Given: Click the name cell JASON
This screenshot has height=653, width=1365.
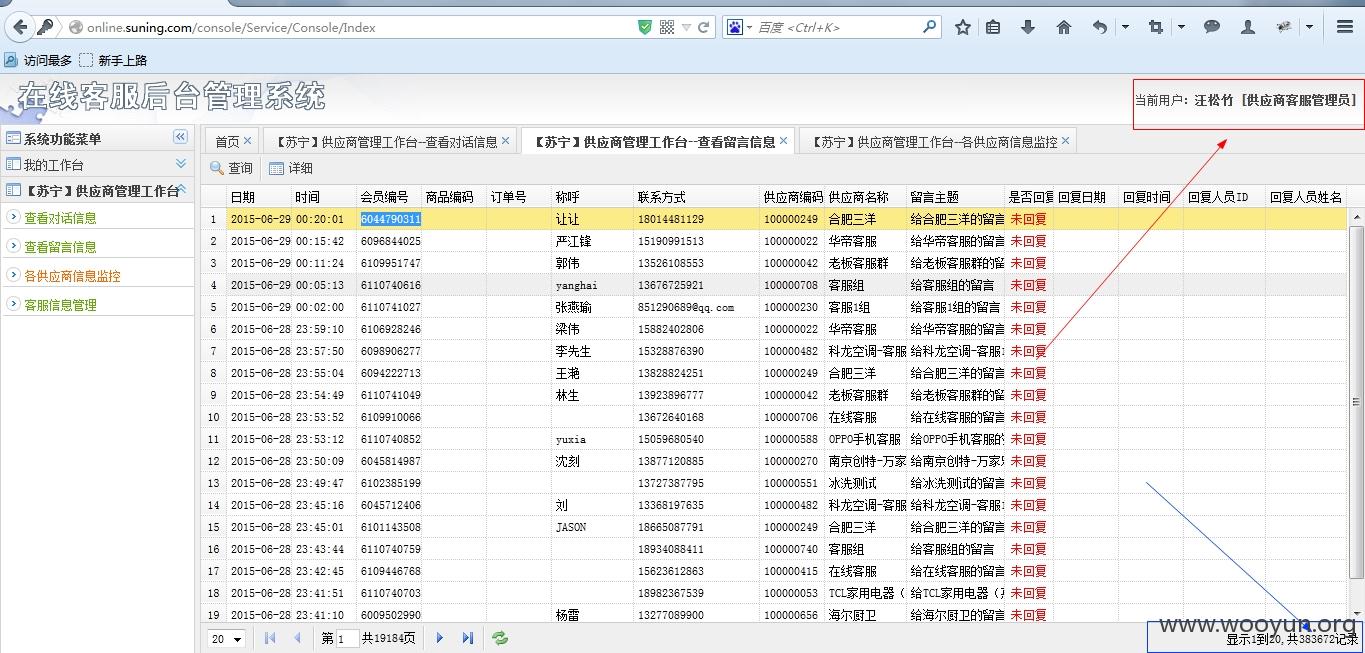Looking at the screenshot, I should 592,527.
